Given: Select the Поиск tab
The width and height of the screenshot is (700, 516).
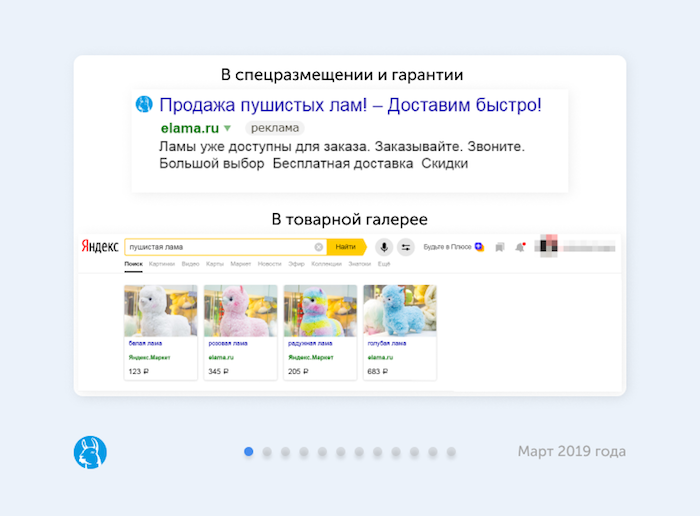Looking at the screenshot, I should (133, 264).
